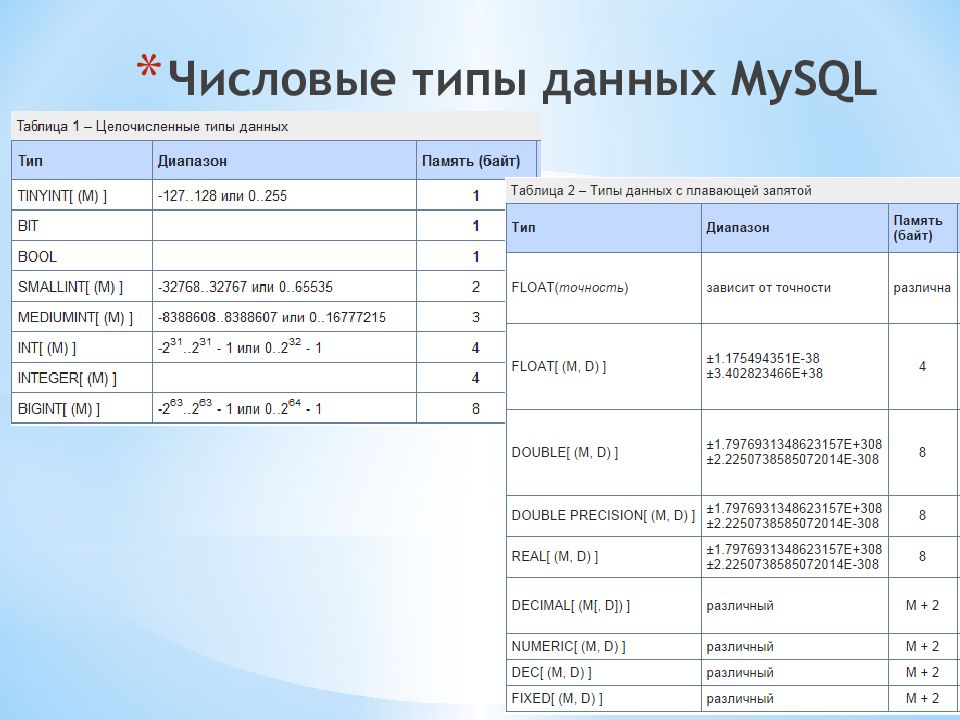Select range '-8388608..8388607 или 0..16777215'
Screen dimensions: 960x720
tap(272, 317)
